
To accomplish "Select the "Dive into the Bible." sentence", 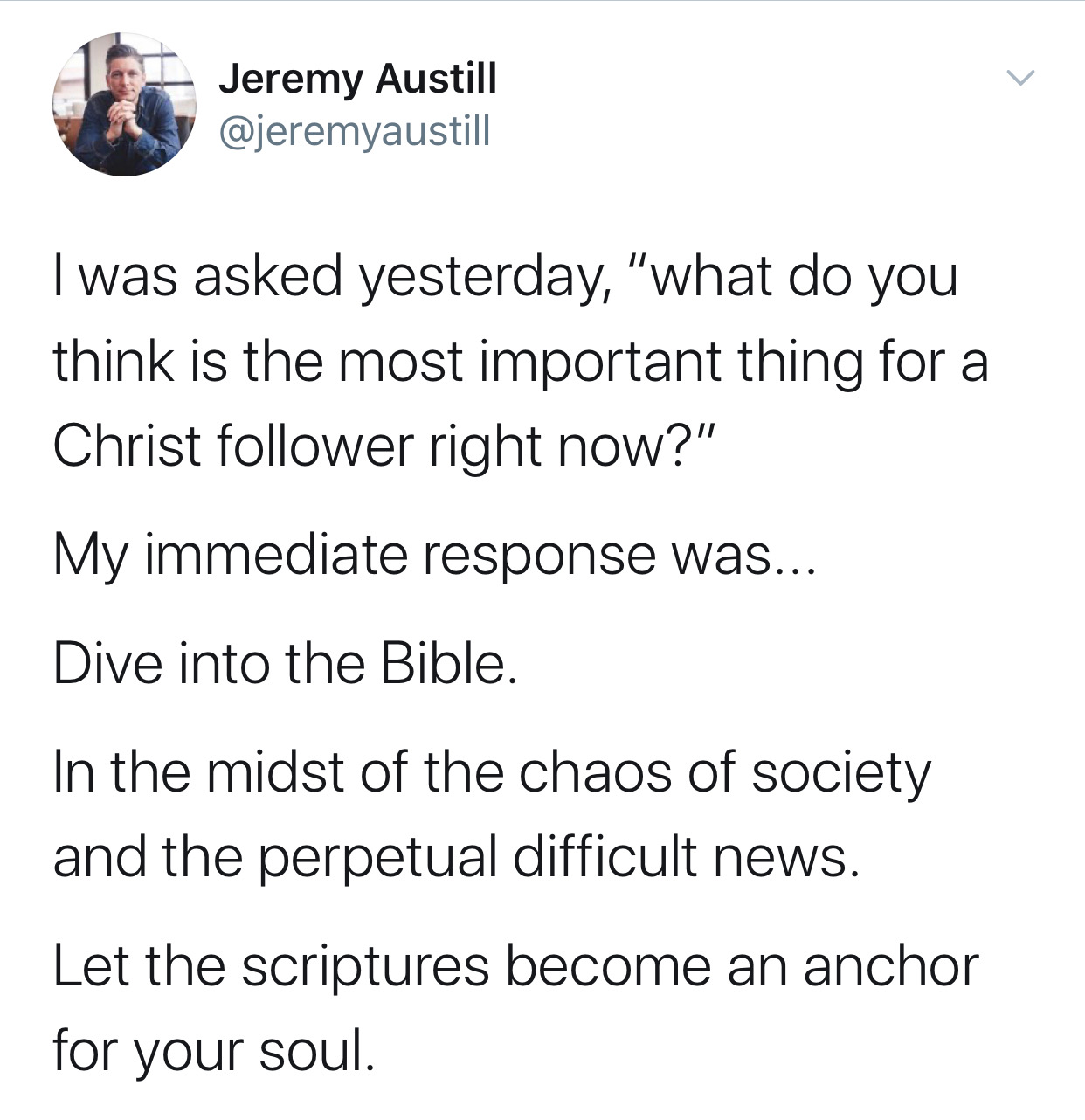I will click(286, 664).
